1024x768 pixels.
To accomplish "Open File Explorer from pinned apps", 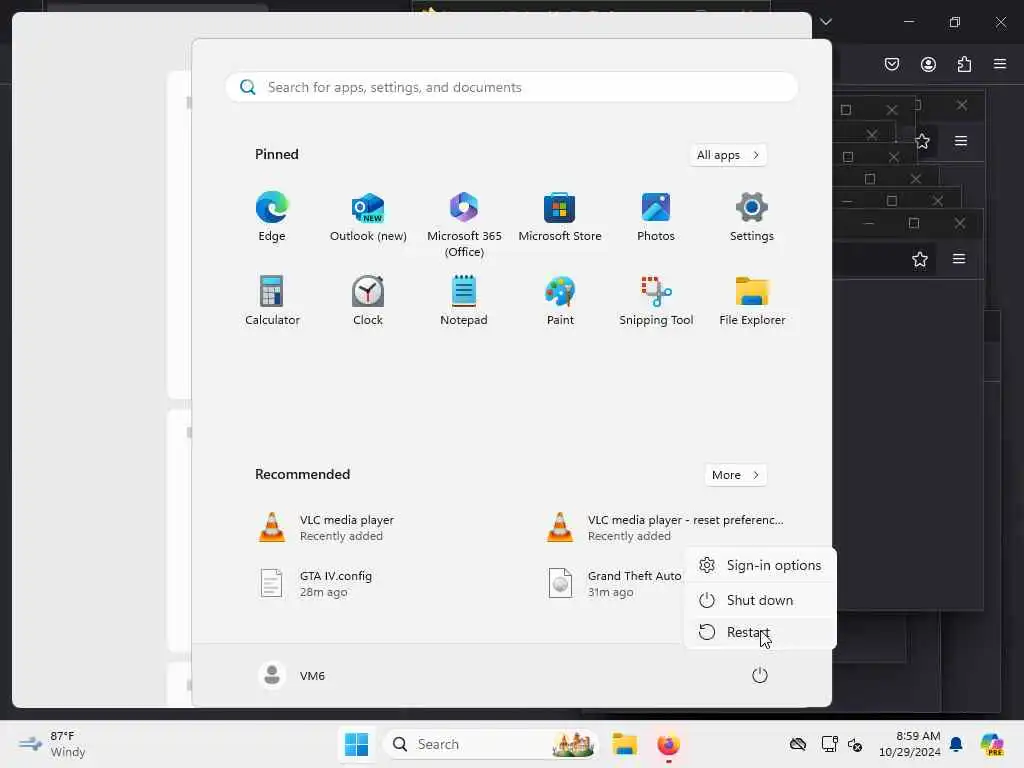I will tap(752, 300).
